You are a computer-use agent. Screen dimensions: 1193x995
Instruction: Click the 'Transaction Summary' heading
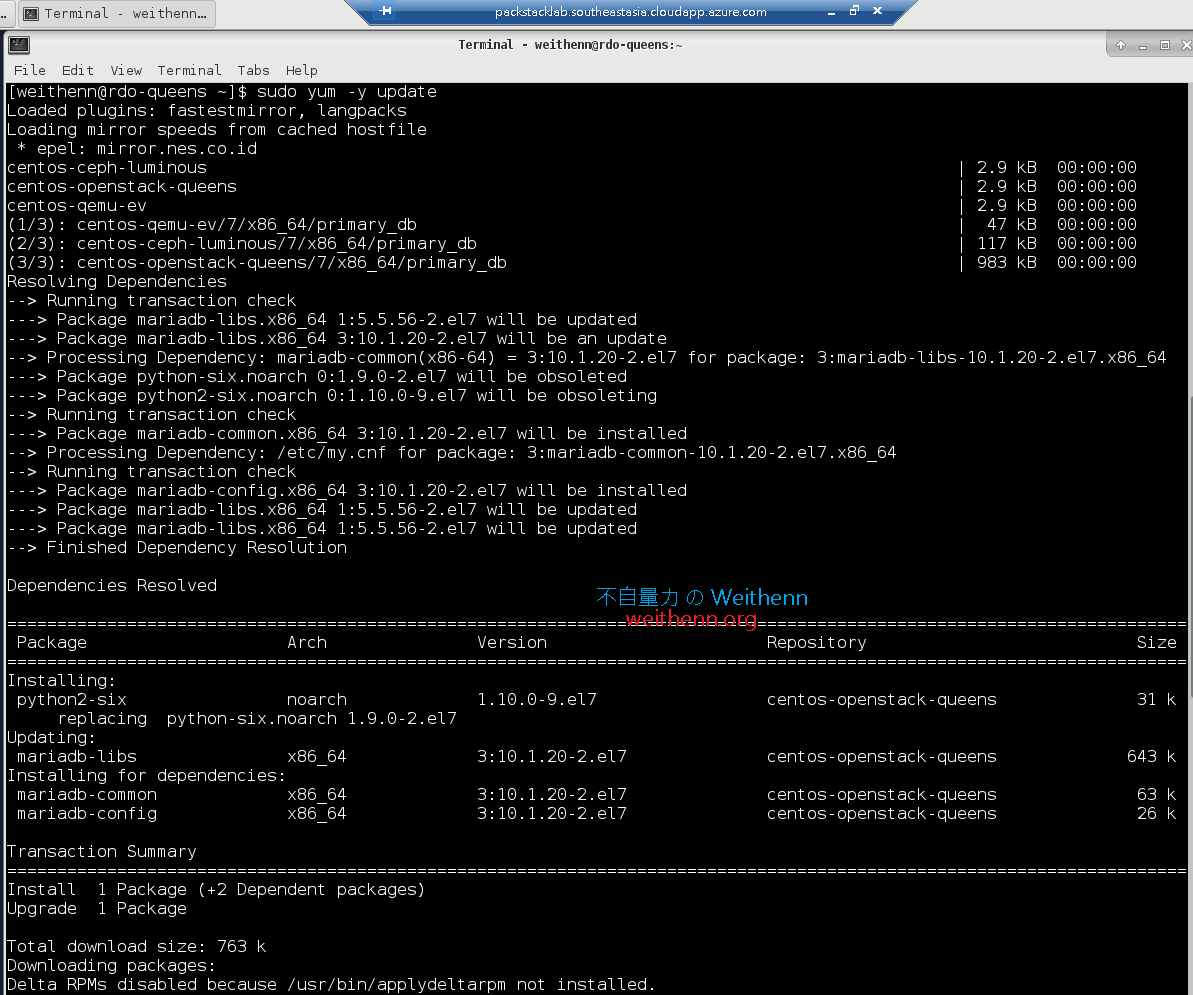[101, 852]
